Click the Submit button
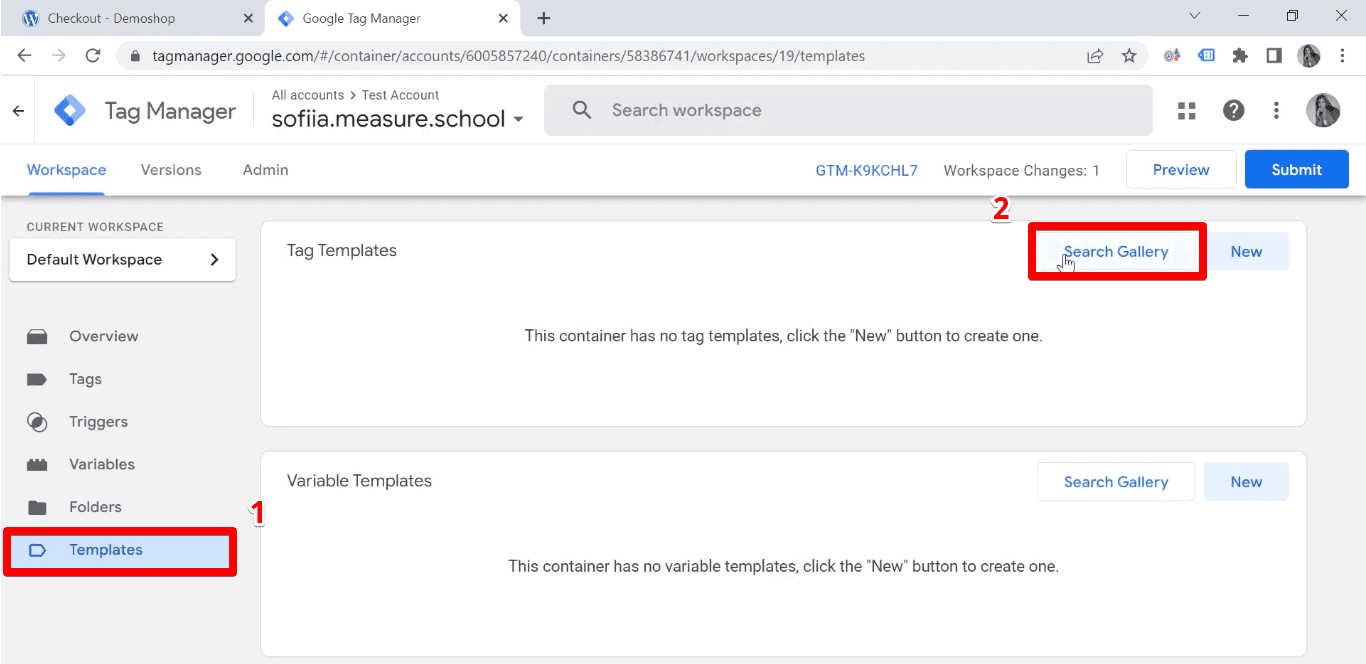The width and height of the screenshot is (1366, 664). point(1296,169)
